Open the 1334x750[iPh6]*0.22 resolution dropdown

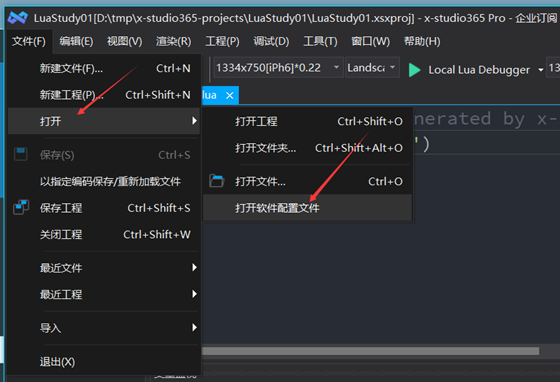[x=278, y=67]
